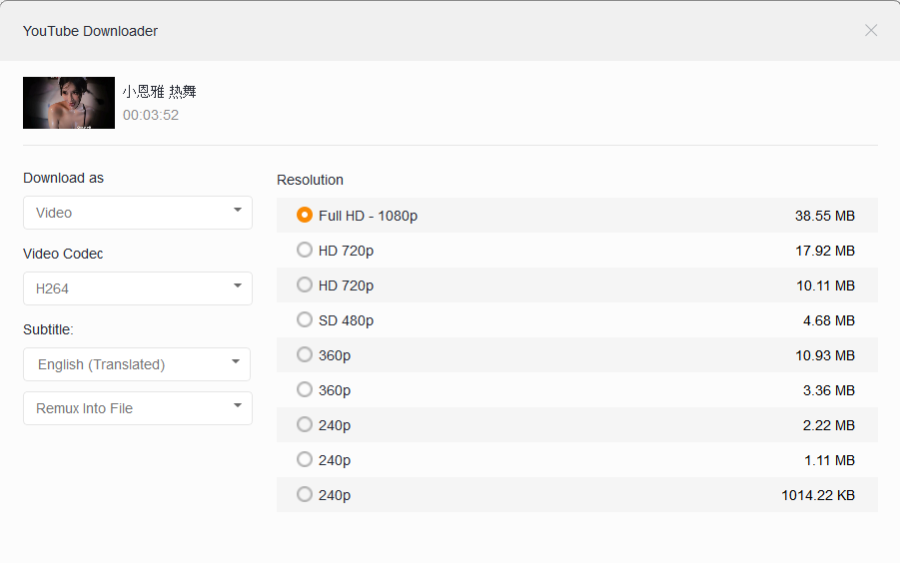The height and width of the screenshot is (563, 900).
Task: Expand the Video Codec H264 dropdown
Action: tap(138, 288)
